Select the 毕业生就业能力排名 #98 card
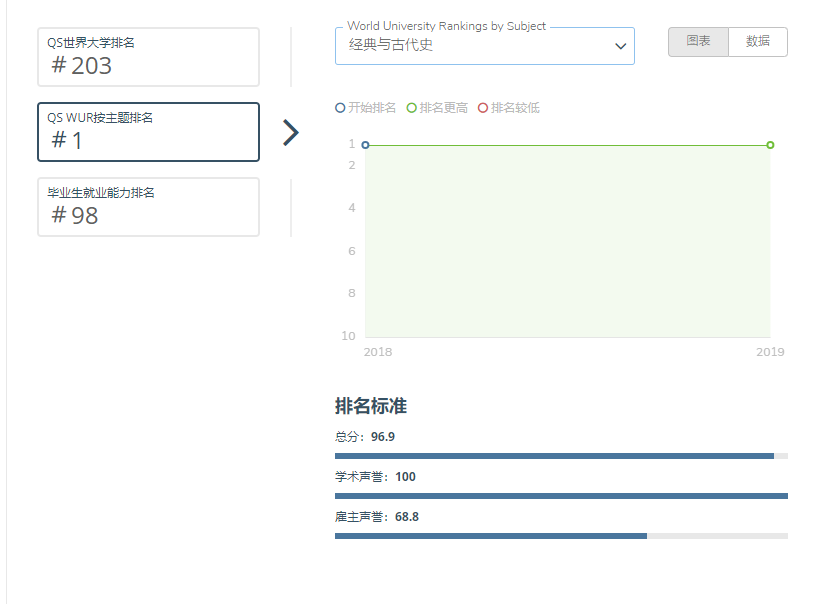Viewport: 814px width, 604px height. (148, 207)
